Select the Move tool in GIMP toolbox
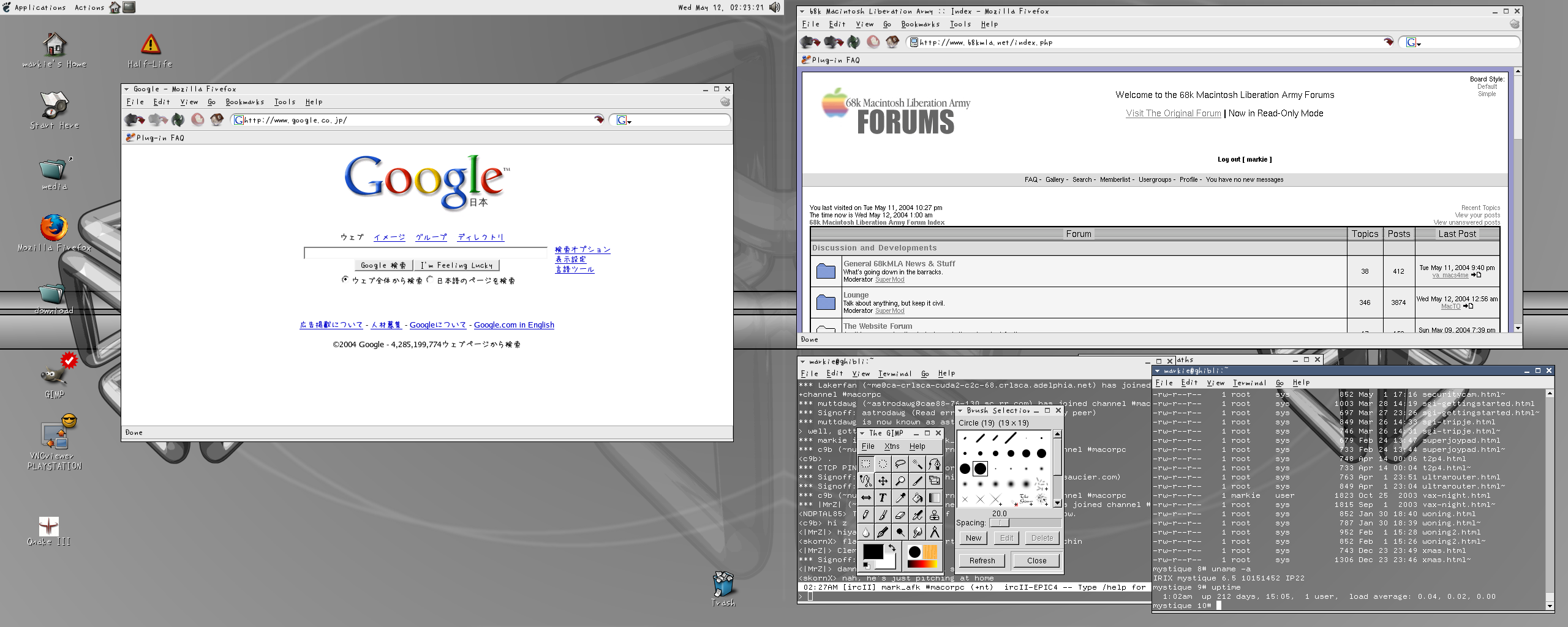The width and height of the screenshot is (1568, 627). [x=883, y=481]
